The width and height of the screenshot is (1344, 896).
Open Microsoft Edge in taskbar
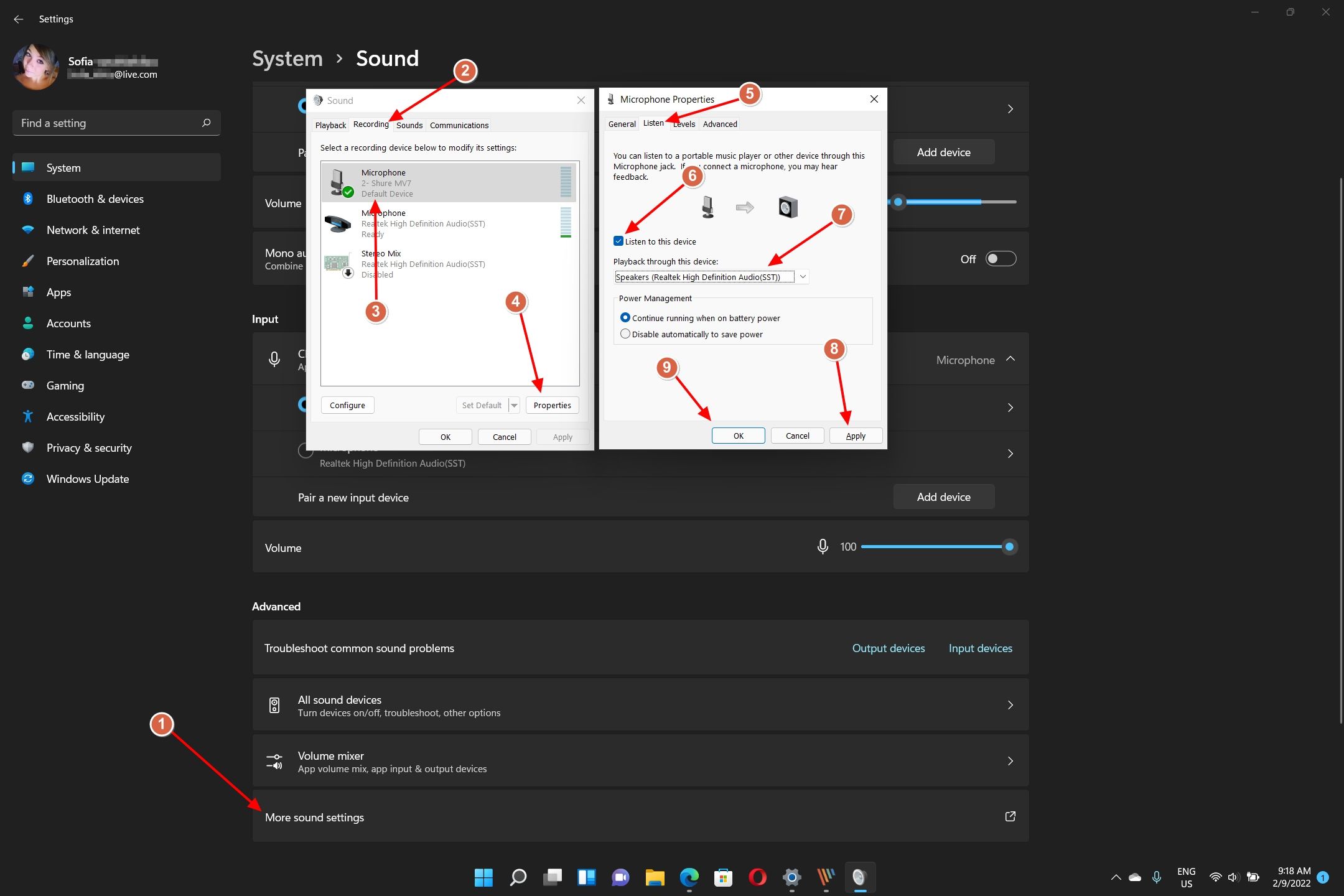[689, 877]
